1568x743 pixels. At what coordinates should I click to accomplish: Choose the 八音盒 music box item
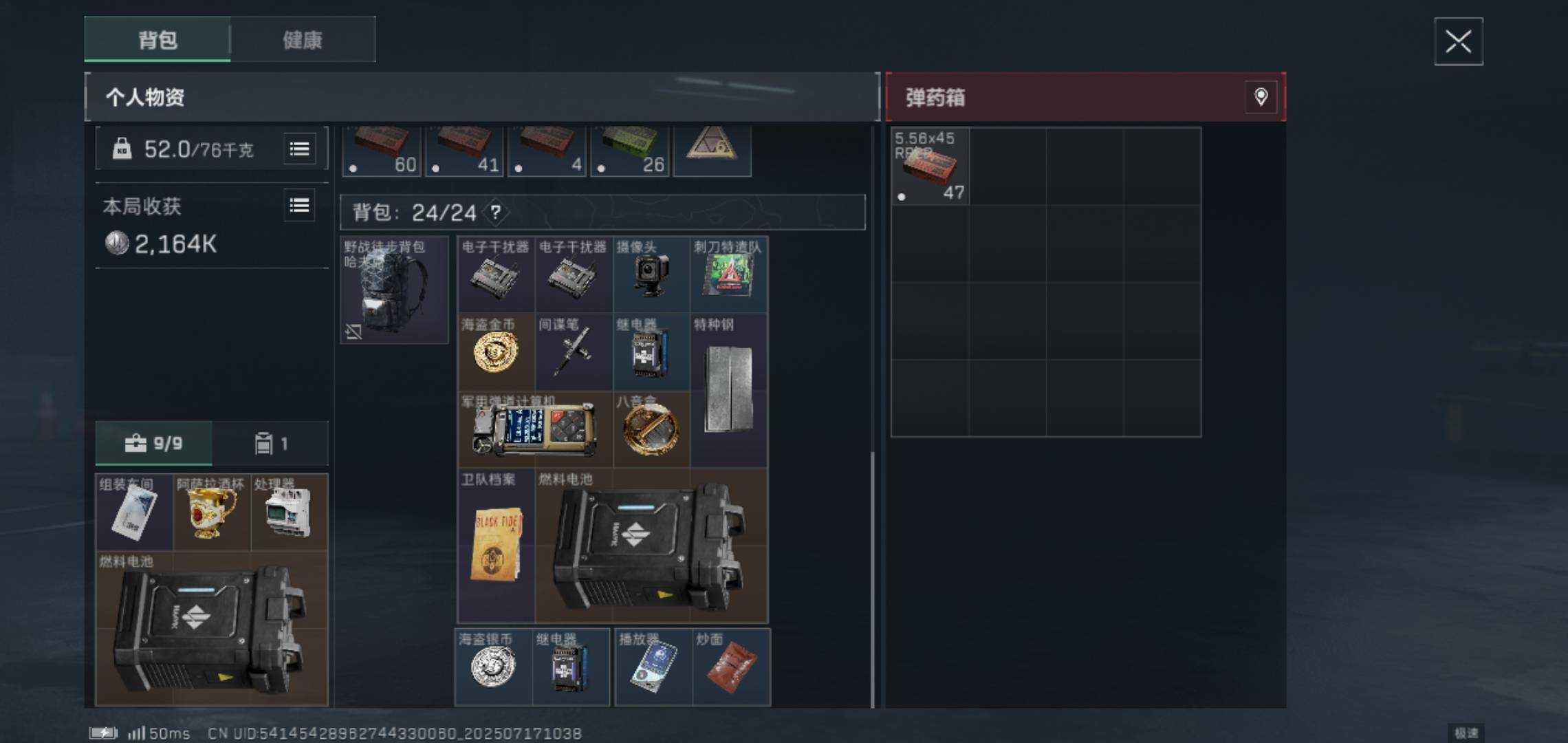(651, 429)
